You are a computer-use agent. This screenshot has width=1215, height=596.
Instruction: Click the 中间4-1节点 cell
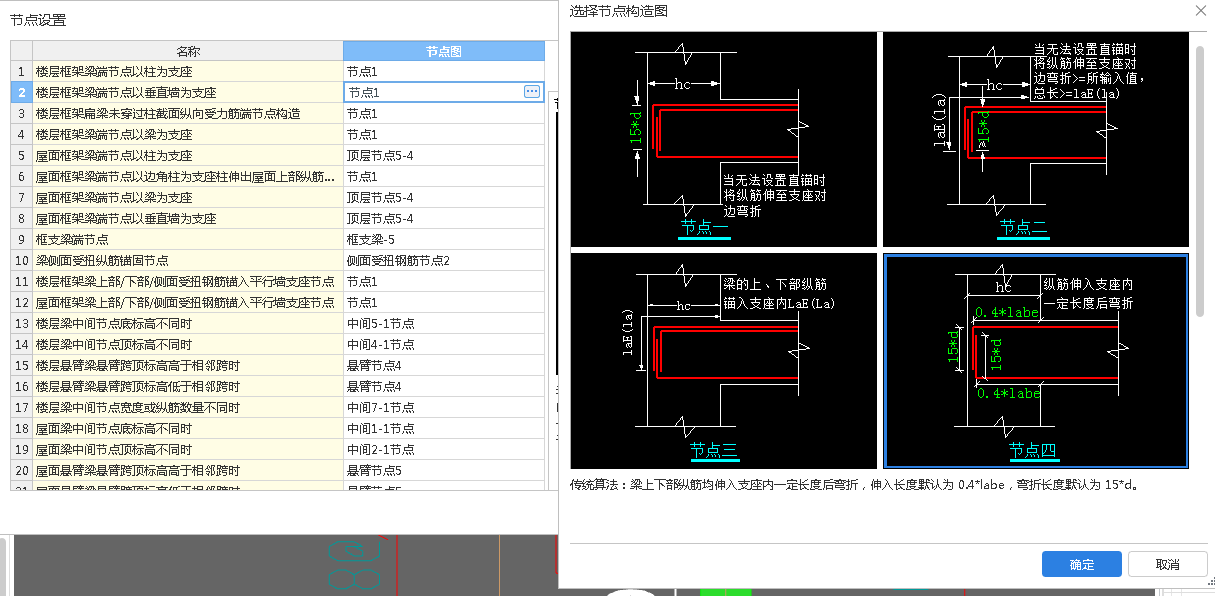click(444, 345)
